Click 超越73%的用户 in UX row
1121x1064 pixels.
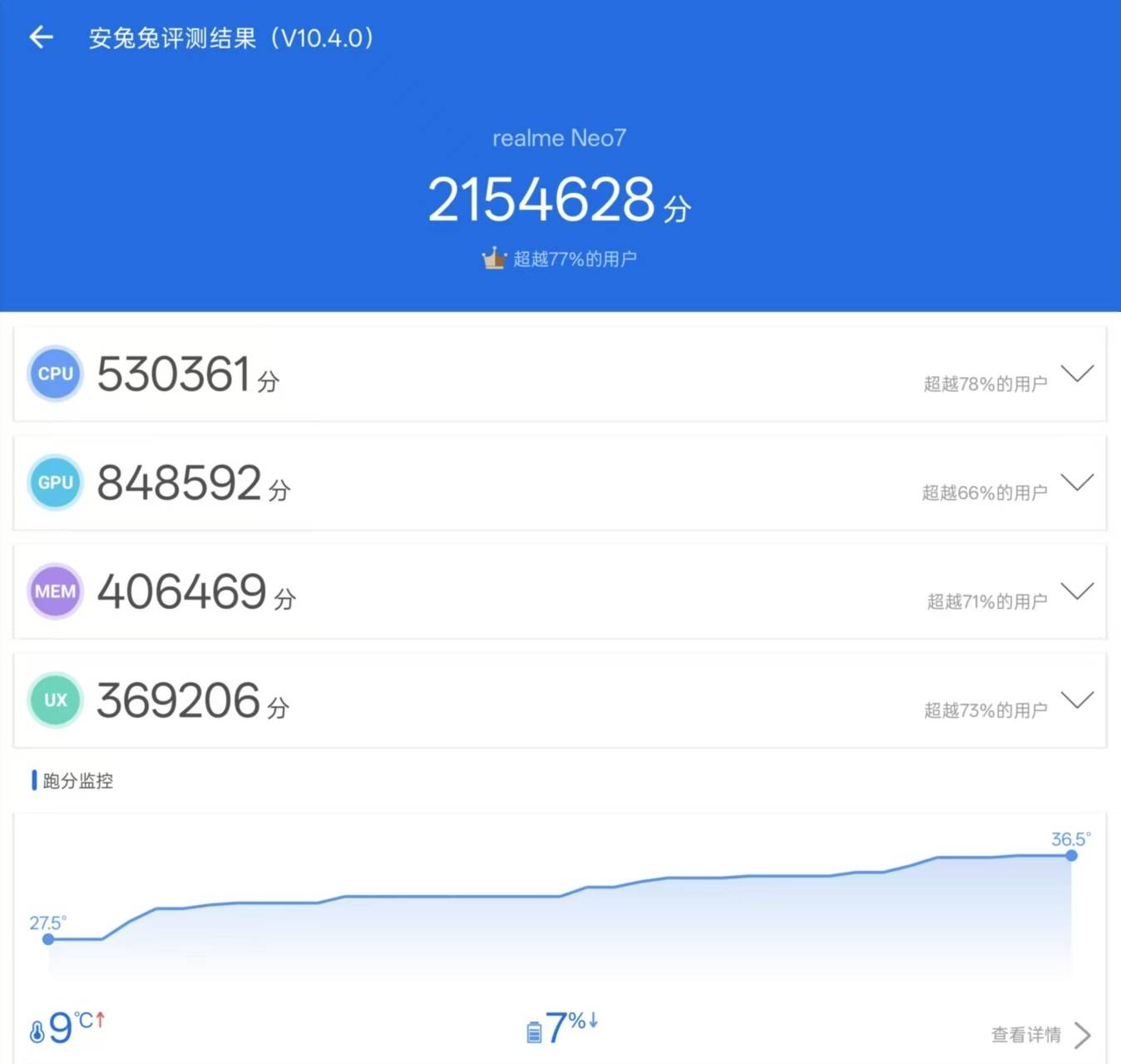pyautogui.click(x=985, y=710)
